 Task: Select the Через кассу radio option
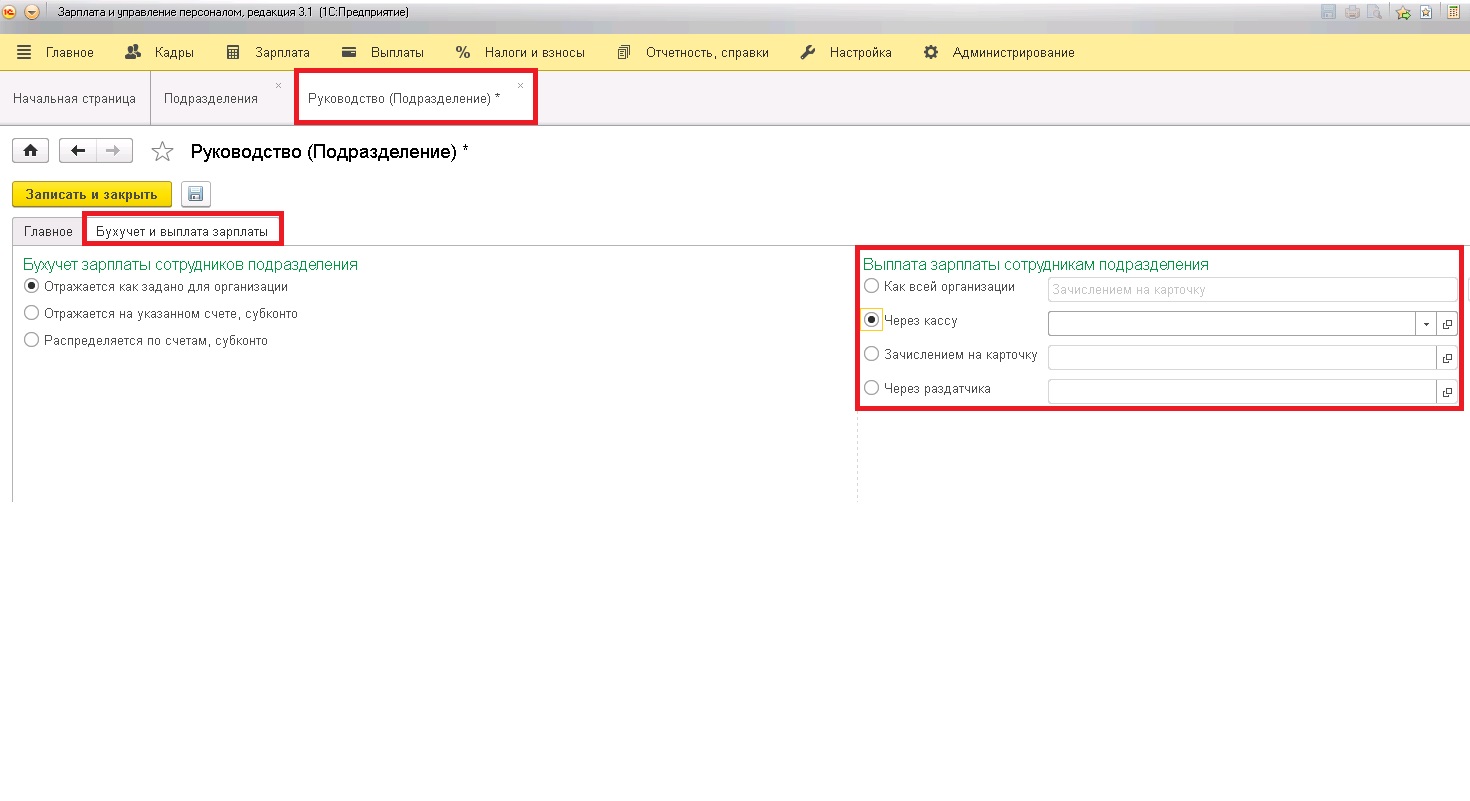(x=911, y=320)
